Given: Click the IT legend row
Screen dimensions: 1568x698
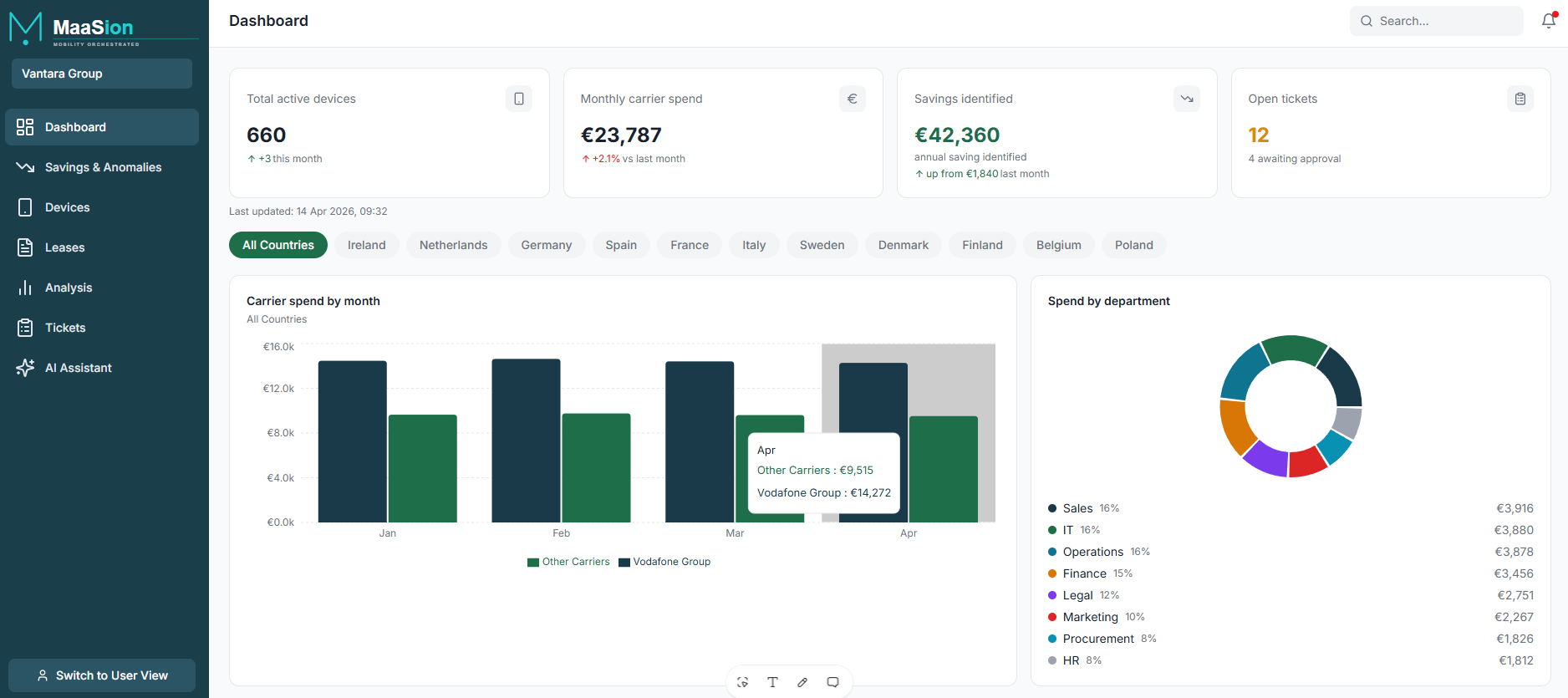Looking at the screenshot, I should coord(1291,530).
